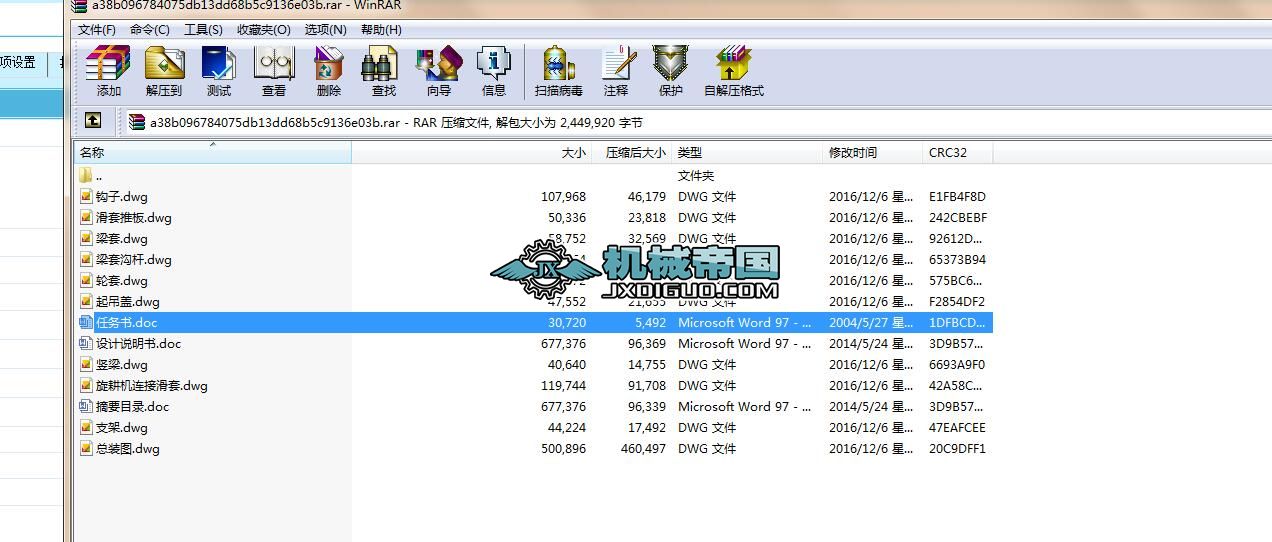Select the file 任务书.doc
The height and width of the screenshot is (542, 1272).
[126, 322]
